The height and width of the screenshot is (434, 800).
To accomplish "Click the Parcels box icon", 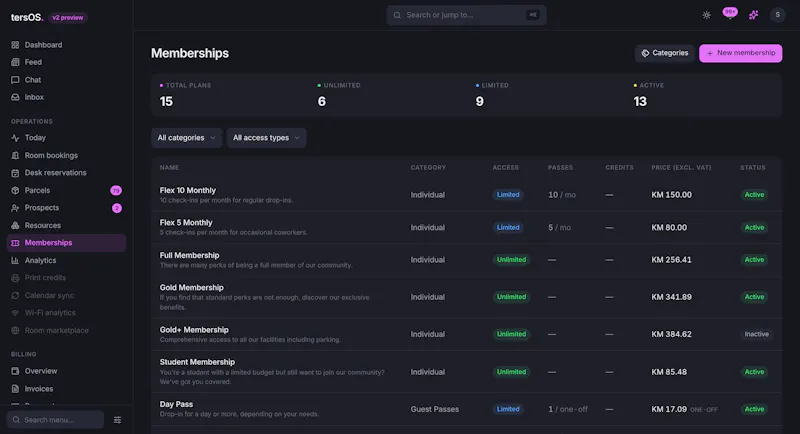I will (x=15, y=190).
